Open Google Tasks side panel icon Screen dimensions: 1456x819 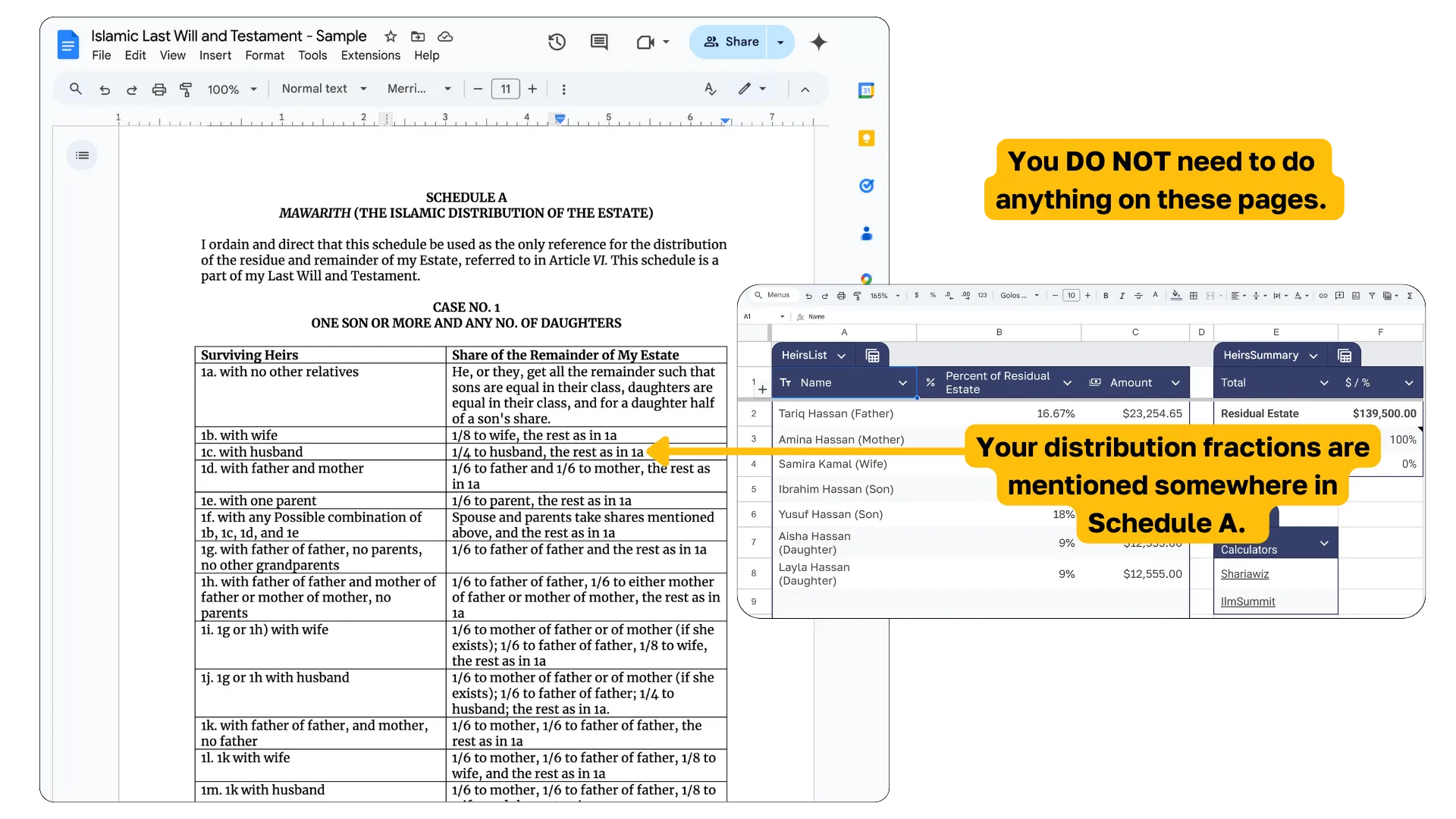866,186
